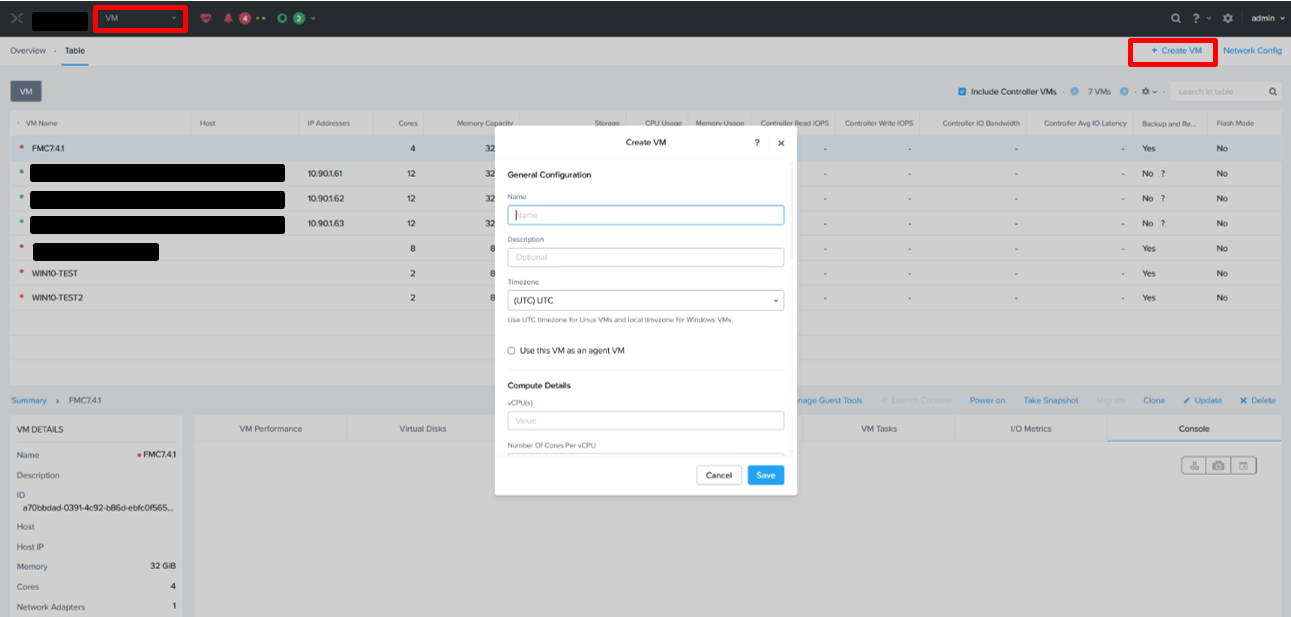Viewport: 1291px width, 617px height.
Task: Click the cluster health heart icon
Action: 206,18
